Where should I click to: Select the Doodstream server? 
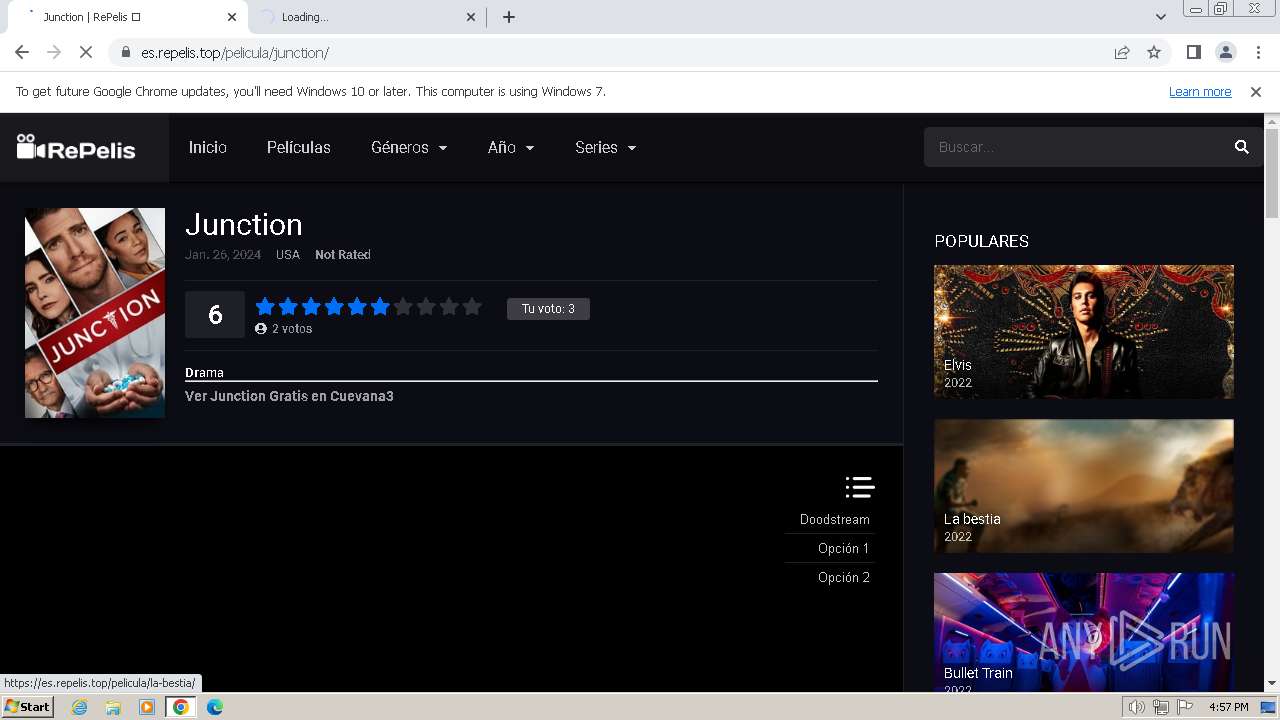(835, 519)
